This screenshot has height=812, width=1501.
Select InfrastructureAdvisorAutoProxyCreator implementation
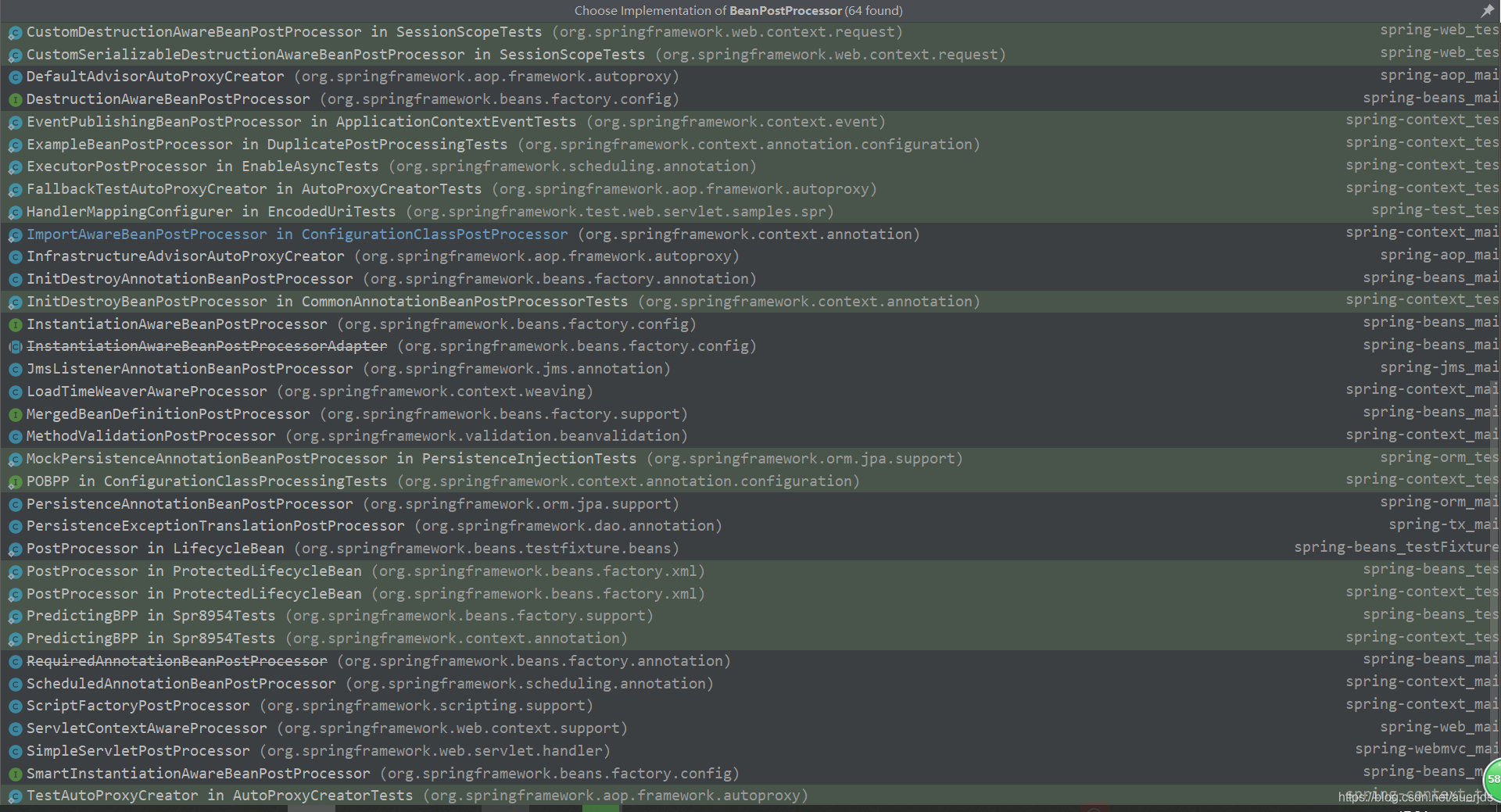click(x=750, y=256)
